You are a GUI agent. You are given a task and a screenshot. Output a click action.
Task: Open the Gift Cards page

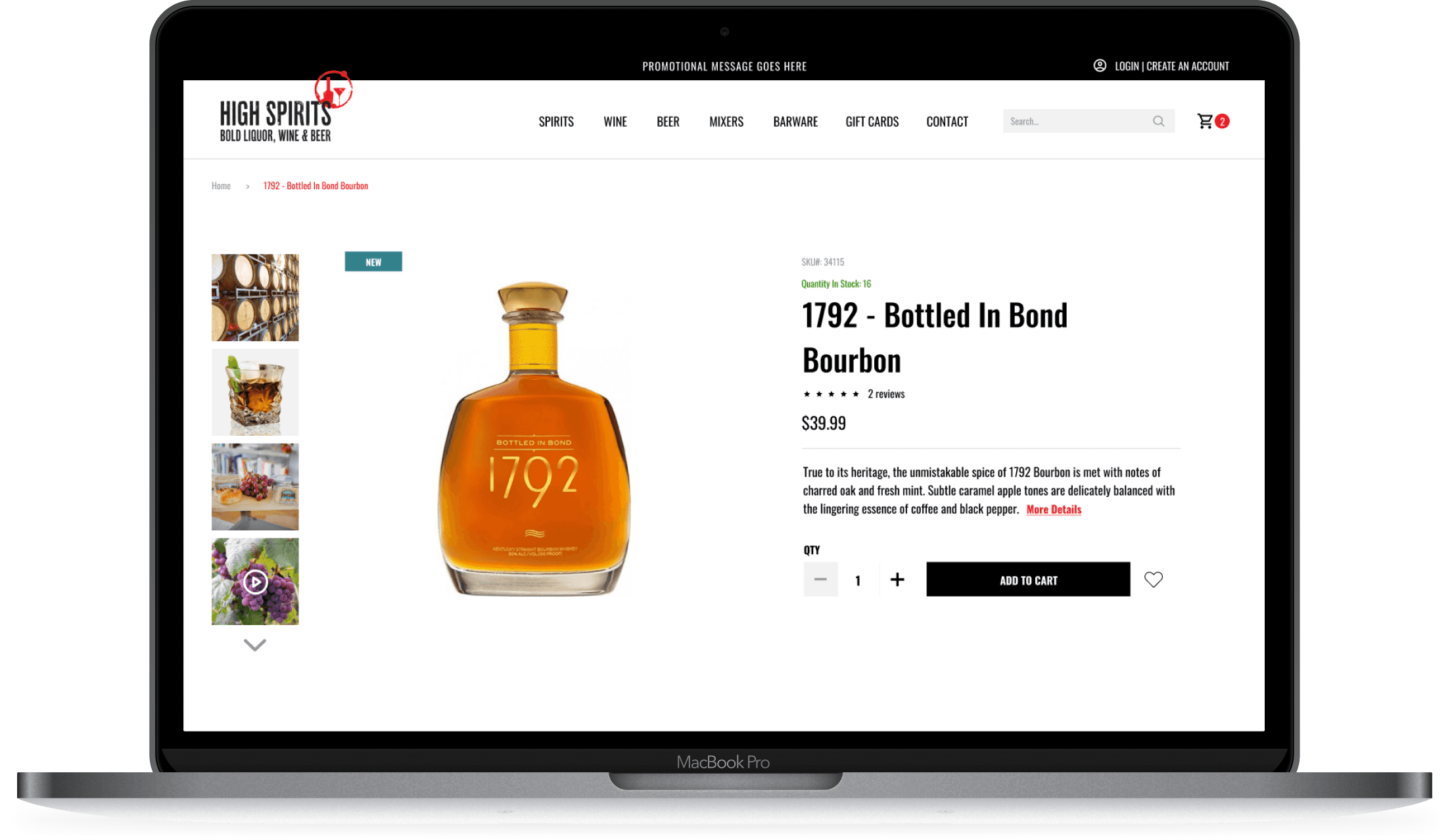(x=872, y=122)
